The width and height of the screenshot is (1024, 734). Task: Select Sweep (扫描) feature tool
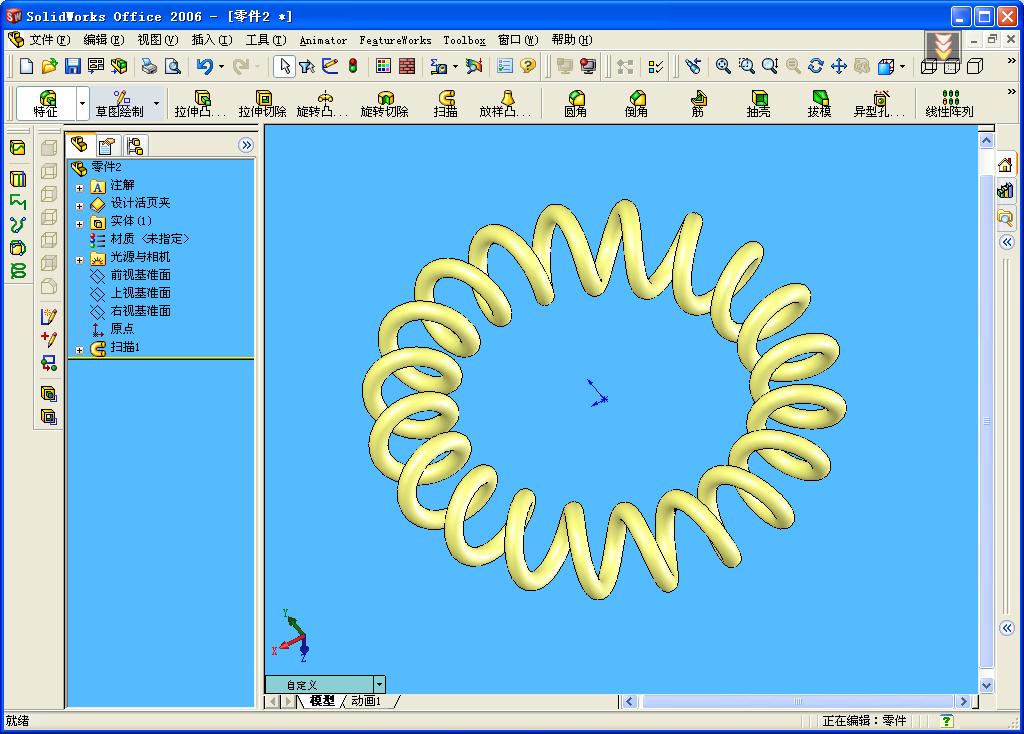click(446, 104)
